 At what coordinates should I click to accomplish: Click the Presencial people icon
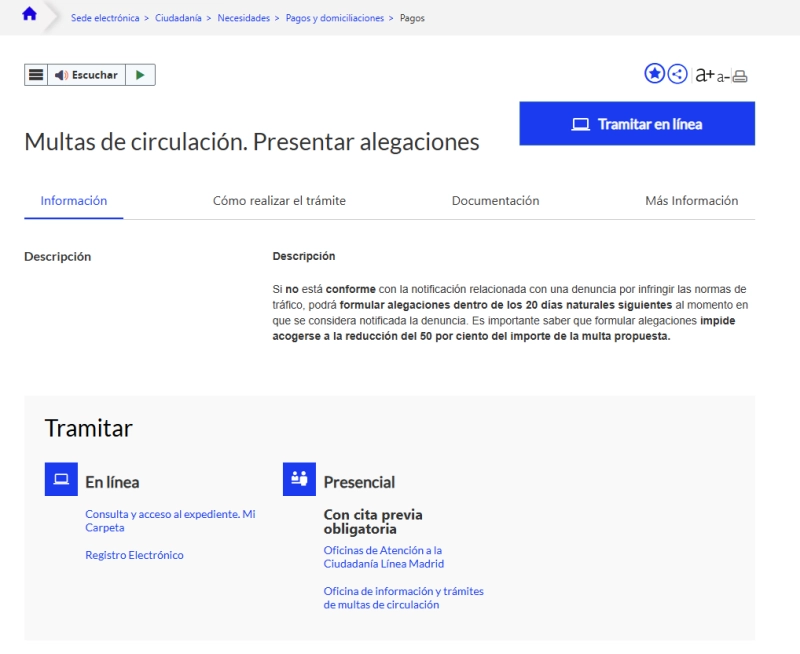point(299,480)
